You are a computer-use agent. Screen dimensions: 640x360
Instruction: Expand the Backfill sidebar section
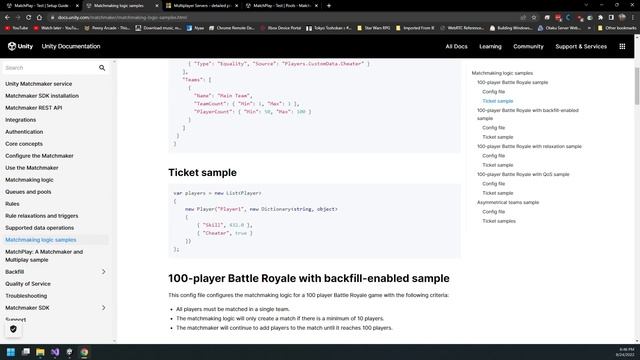[x=104, y=272]
